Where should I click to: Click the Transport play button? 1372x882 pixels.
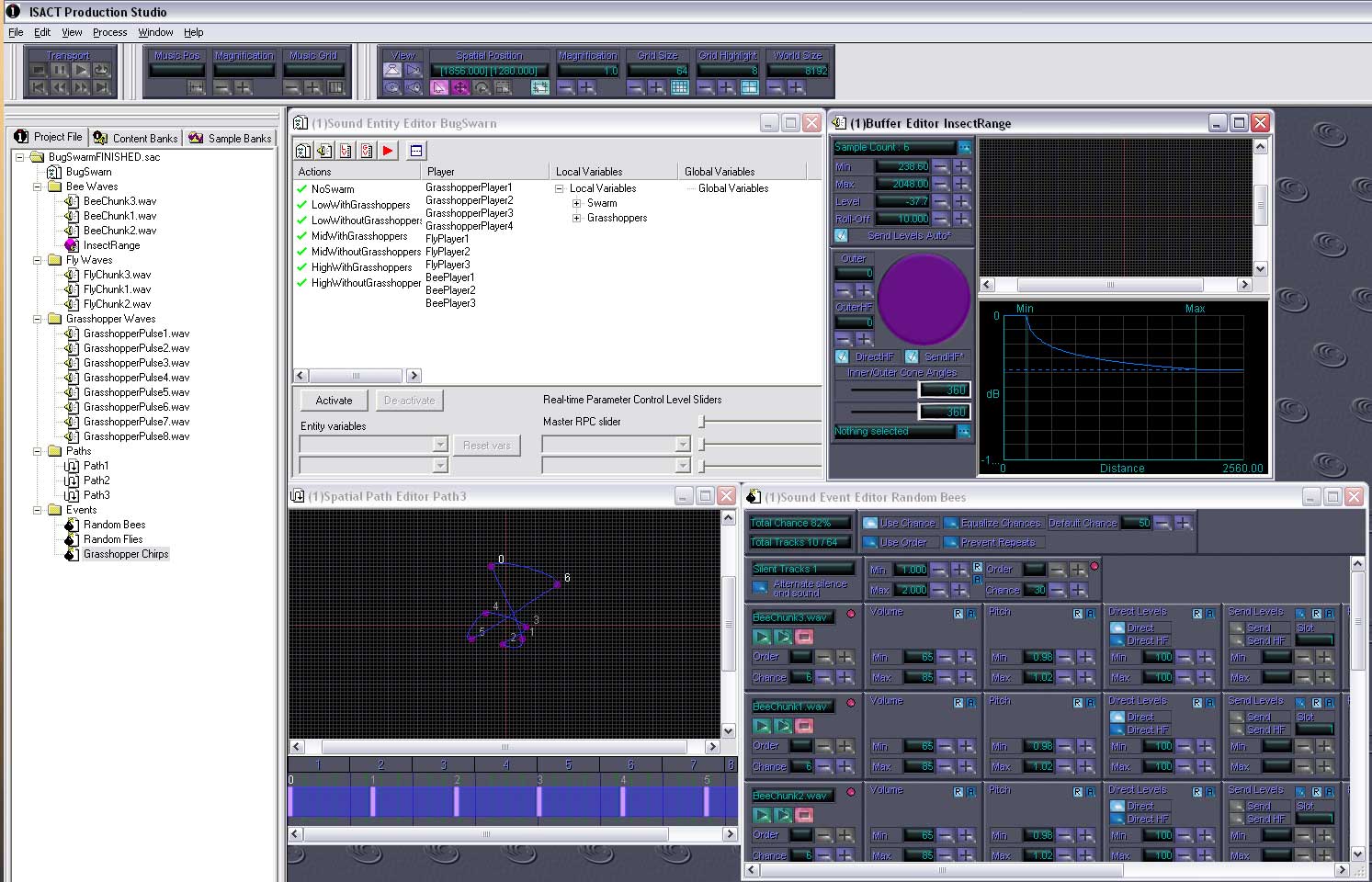click(x=81, y=70)
